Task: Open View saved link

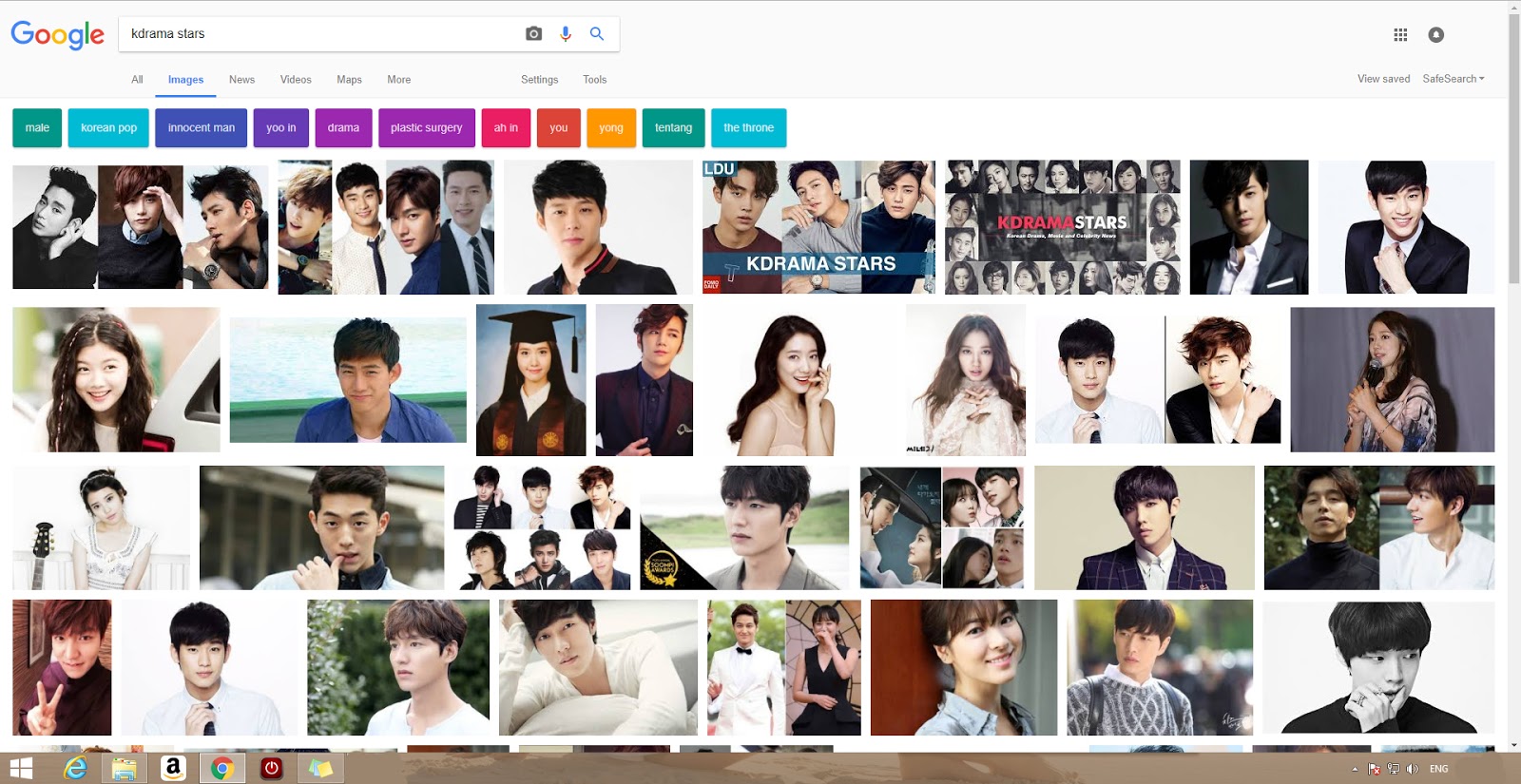Action: (1383, 79)
